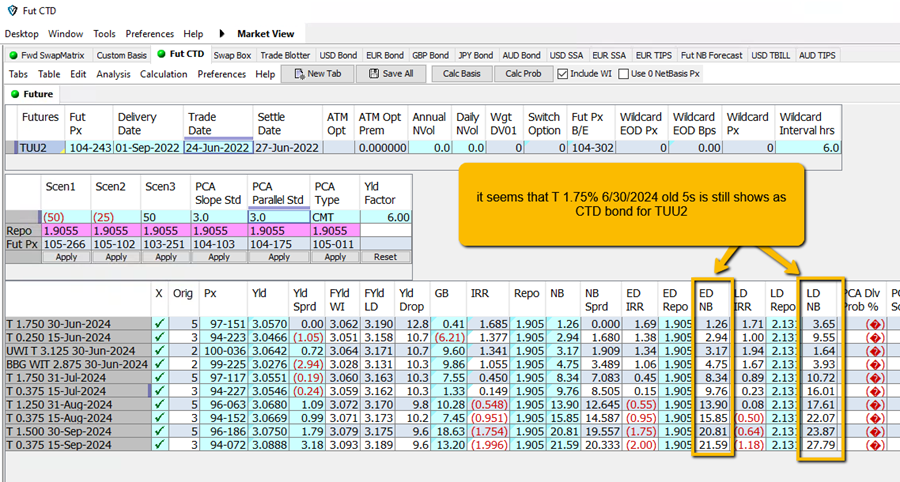
Task: Click the Calc Basis button
Action: (461, 73)
